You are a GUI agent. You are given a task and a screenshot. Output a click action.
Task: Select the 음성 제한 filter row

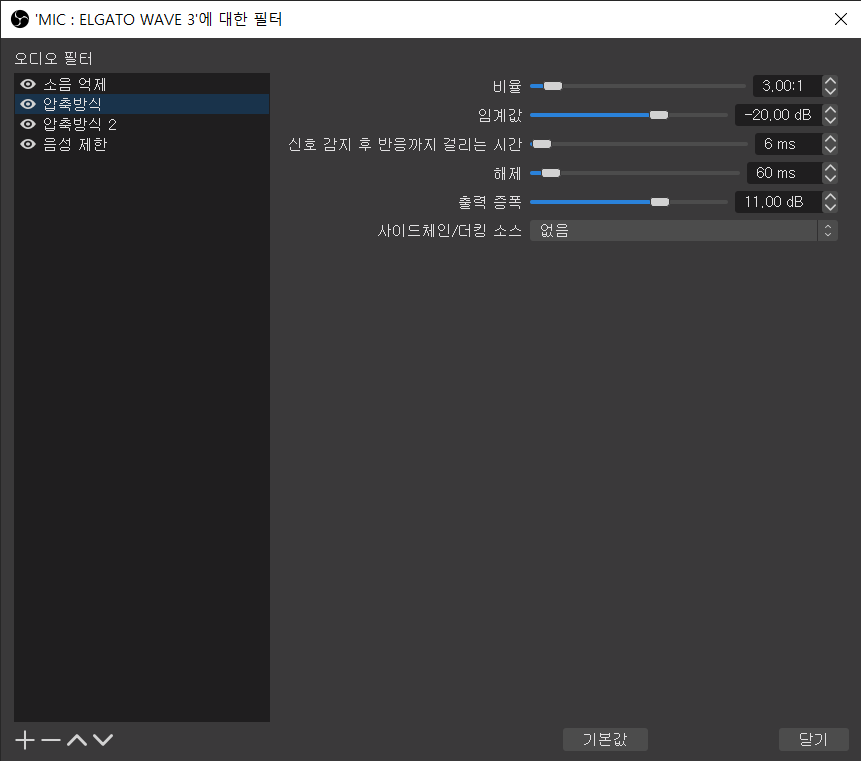[x=142, y=144]
